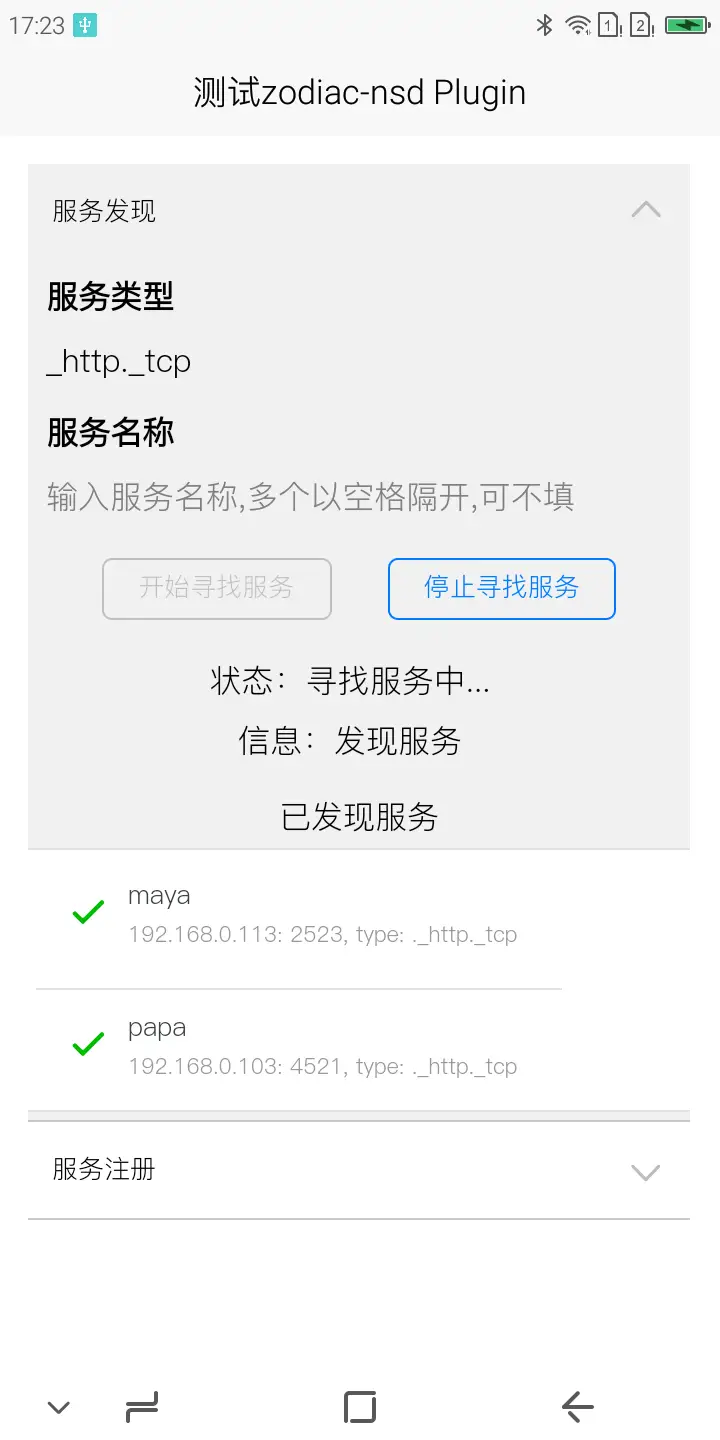Image resolution: width=720 pixels, height=1440 pixels.
Task: Tap the Bluetooth status icon
Action: 545,25
